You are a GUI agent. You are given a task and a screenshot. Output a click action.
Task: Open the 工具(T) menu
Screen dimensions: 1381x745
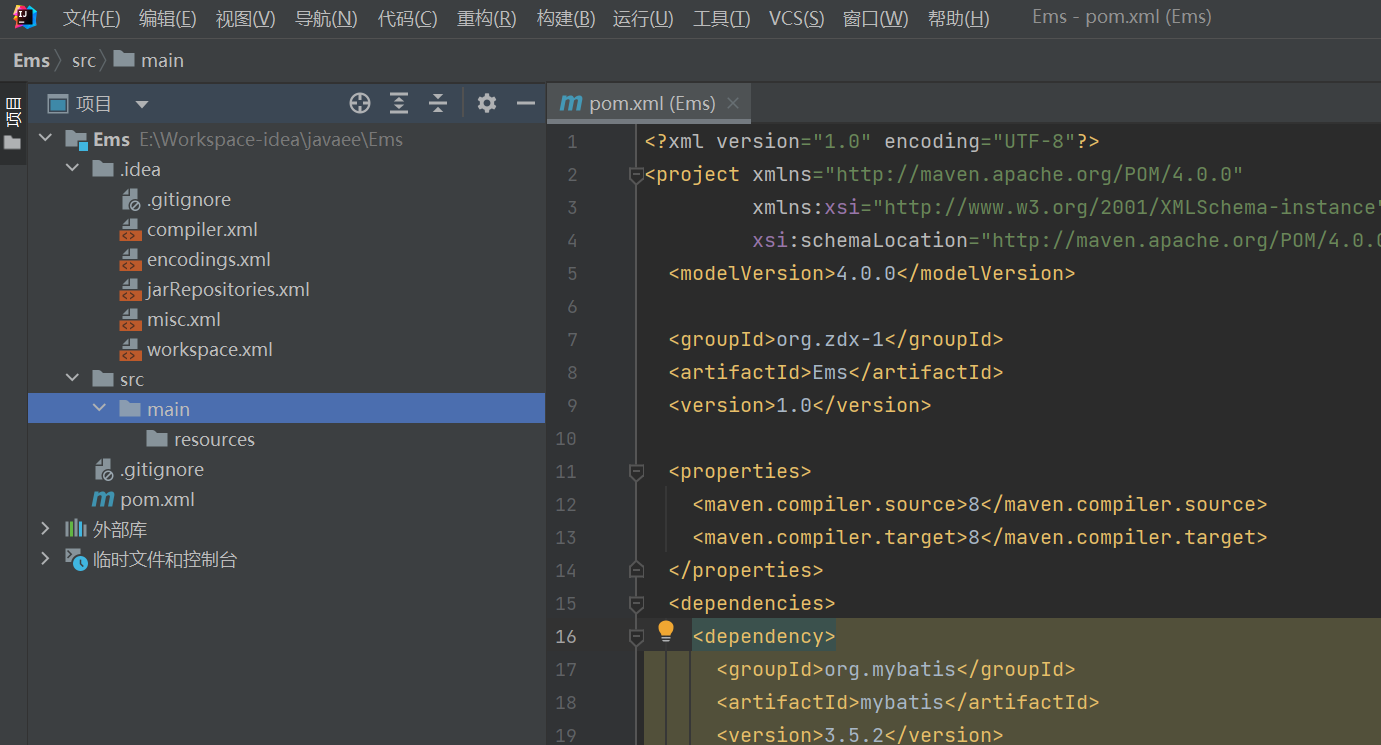721,18
